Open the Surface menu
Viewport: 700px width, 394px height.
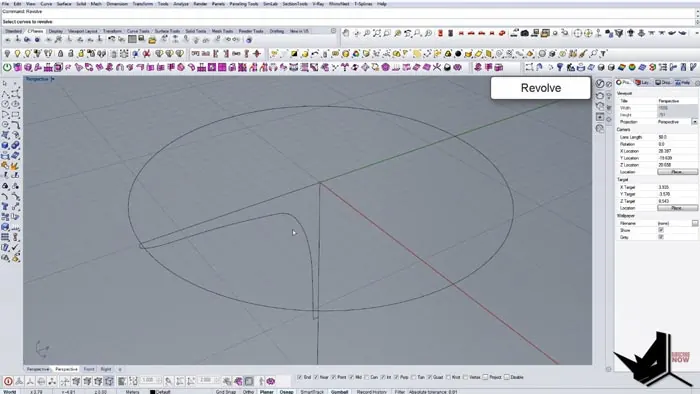tap(64, 4)
